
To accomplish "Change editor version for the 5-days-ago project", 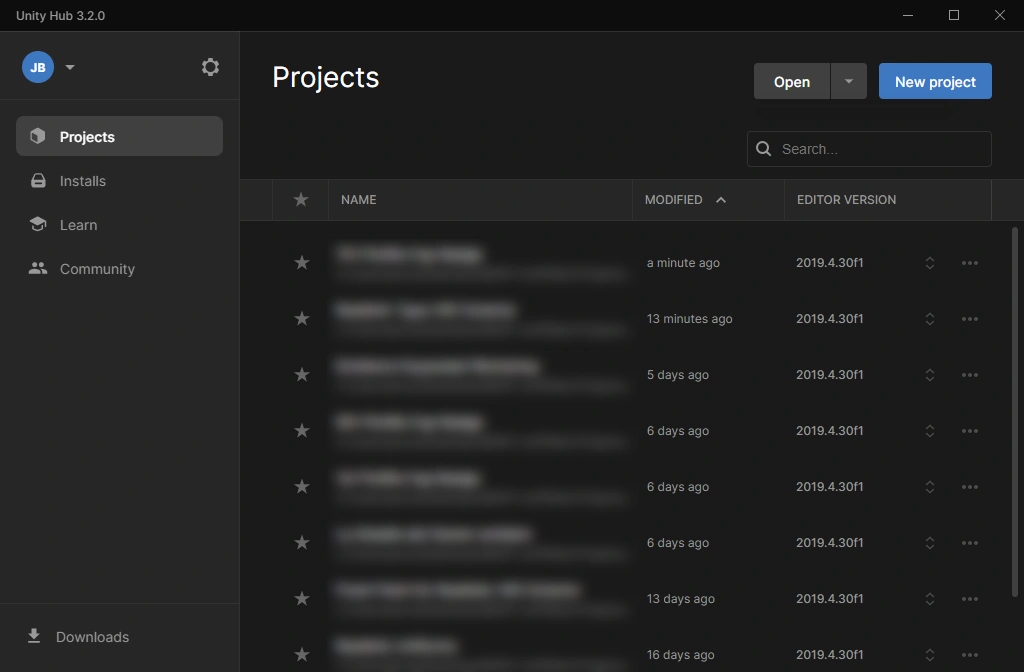I will click(x=930, y=375).
